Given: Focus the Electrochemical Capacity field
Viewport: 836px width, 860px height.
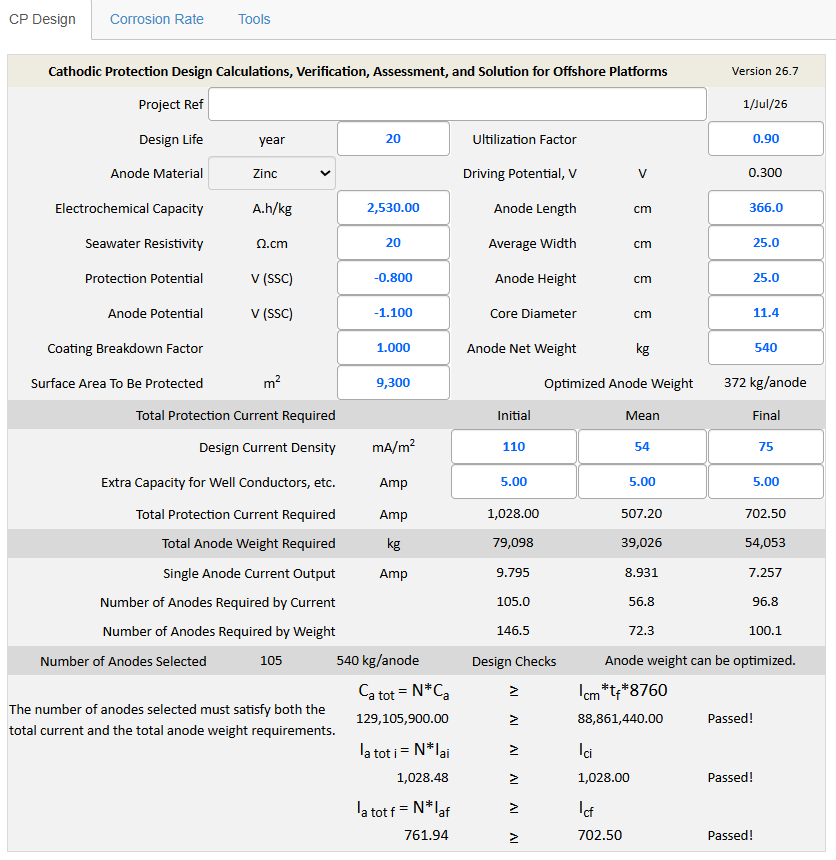Looking at the screenshot, I should pos(393,208).
